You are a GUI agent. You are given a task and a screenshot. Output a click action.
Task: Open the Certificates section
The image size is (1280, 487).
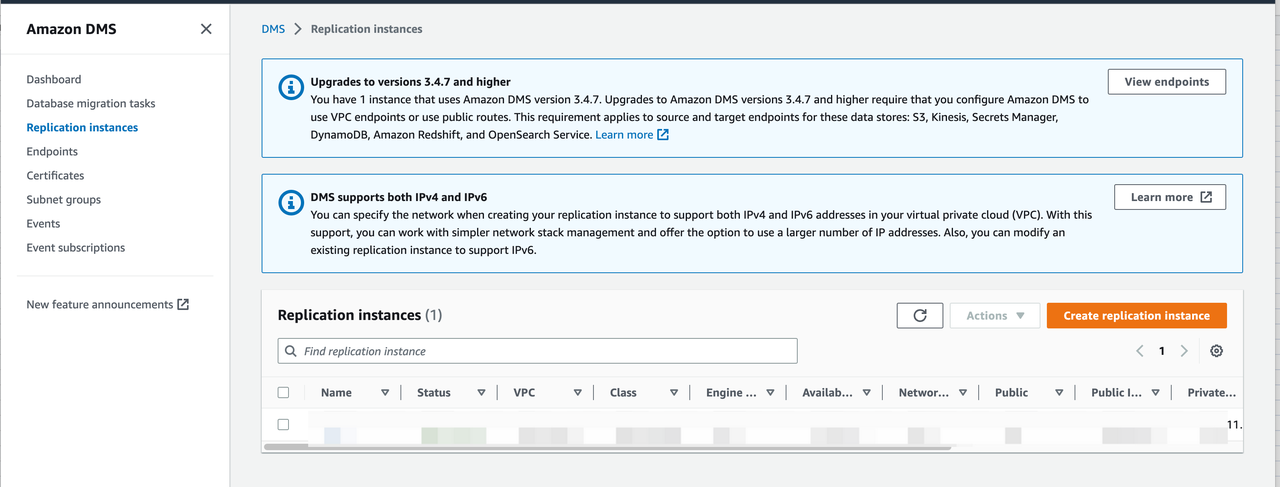coord(55,175)
